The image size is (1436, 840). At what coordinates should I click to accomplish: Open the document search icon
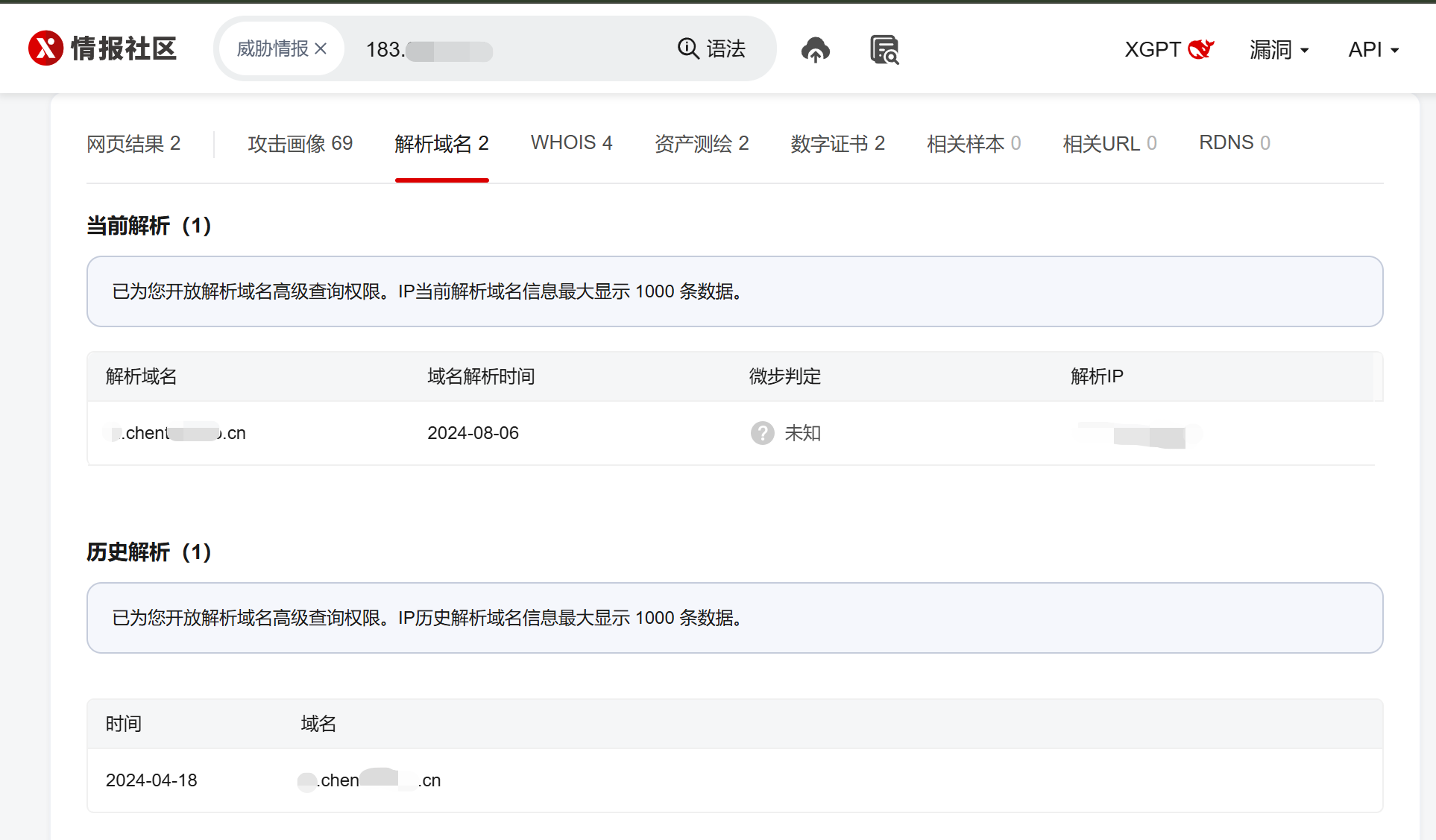coord(884,50)
